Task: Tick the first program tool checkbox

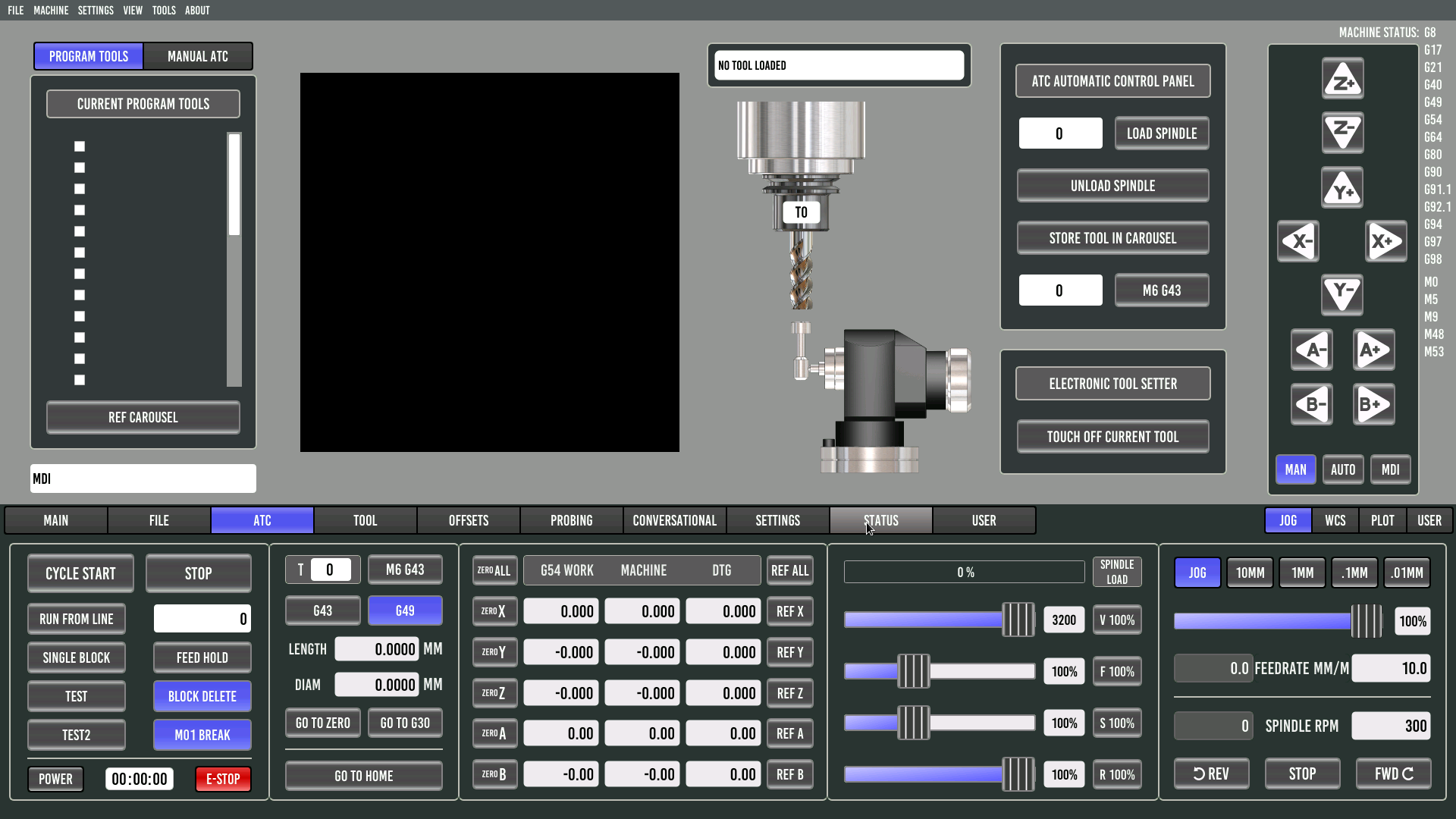Action: [80, 146]
